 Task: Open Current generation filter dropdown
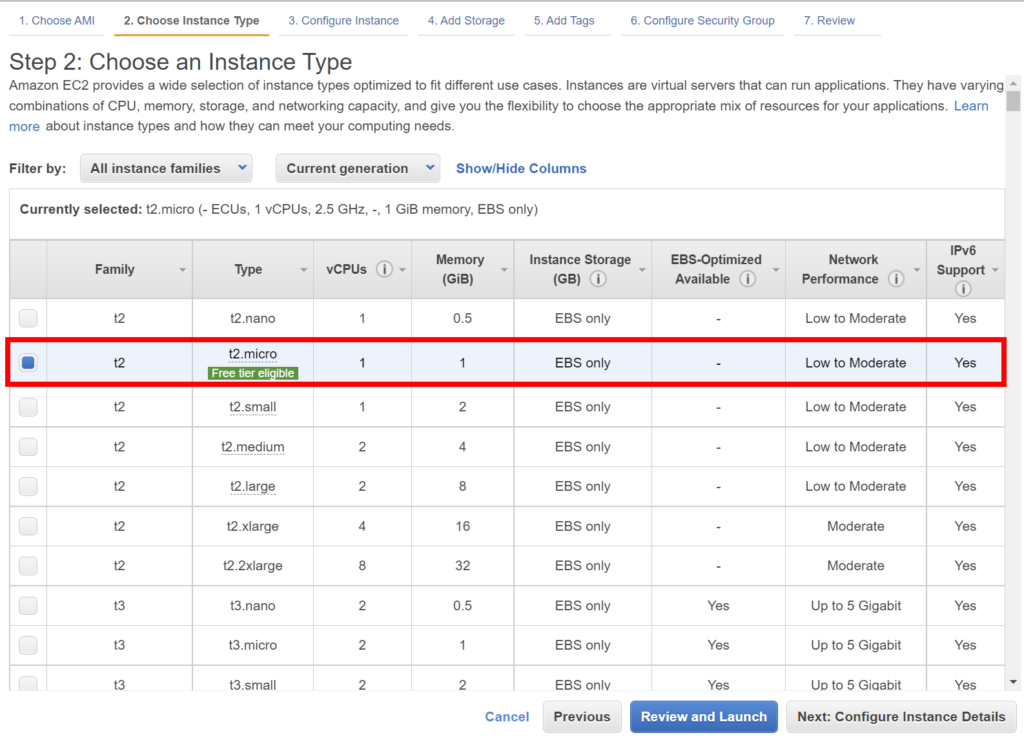[358, 169]
